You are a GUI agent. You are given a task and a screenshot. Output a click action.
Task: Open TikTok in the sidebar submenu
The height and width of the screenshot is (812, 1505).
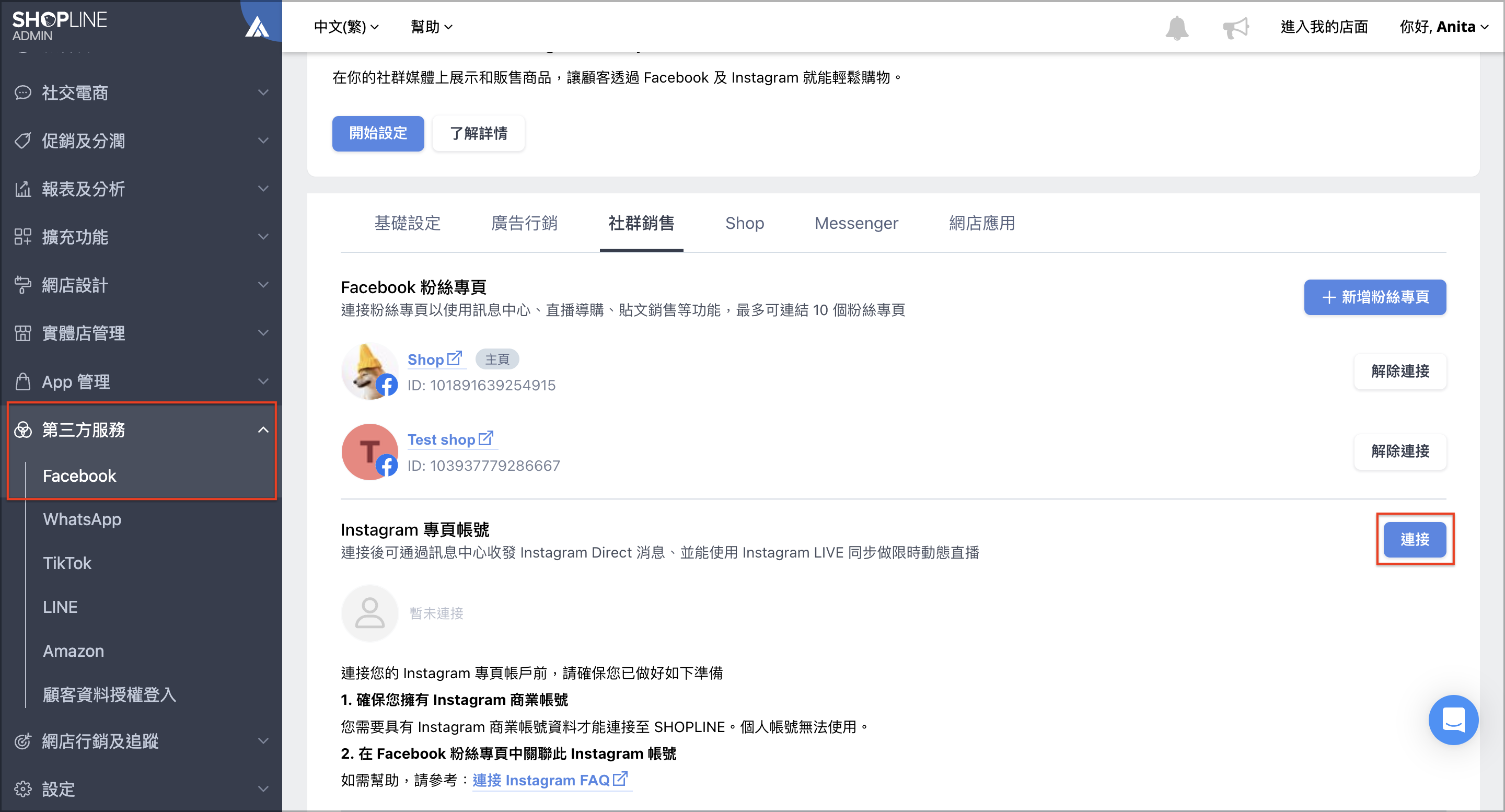tap(67, 563)
